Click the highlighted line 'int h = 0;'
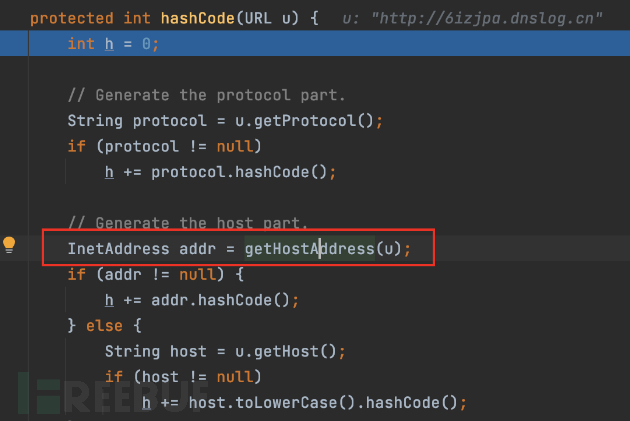 pos(113,43)
